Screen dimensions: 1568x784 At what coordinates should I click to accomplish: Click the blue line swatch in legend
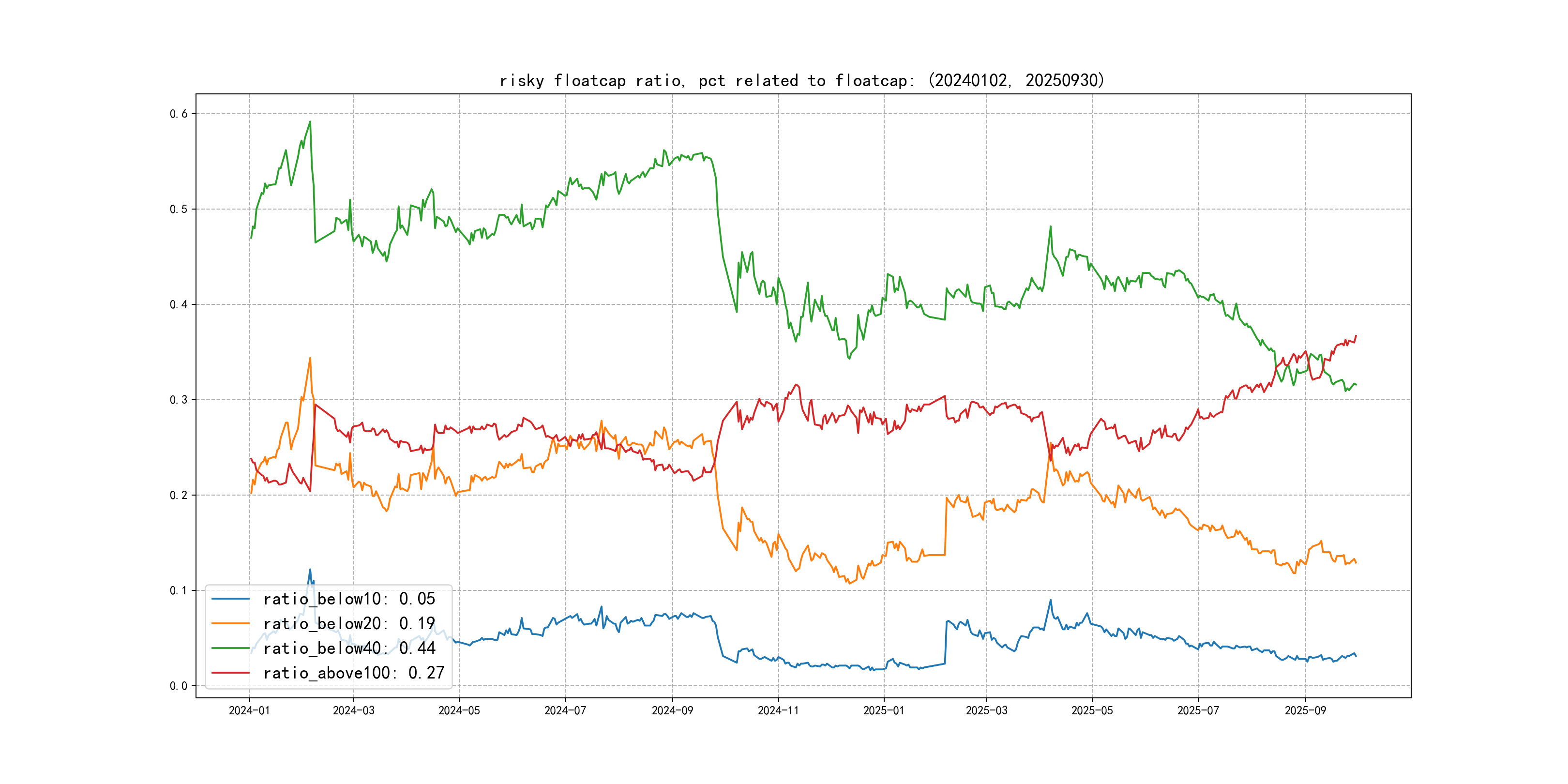(x=230, y=599)
